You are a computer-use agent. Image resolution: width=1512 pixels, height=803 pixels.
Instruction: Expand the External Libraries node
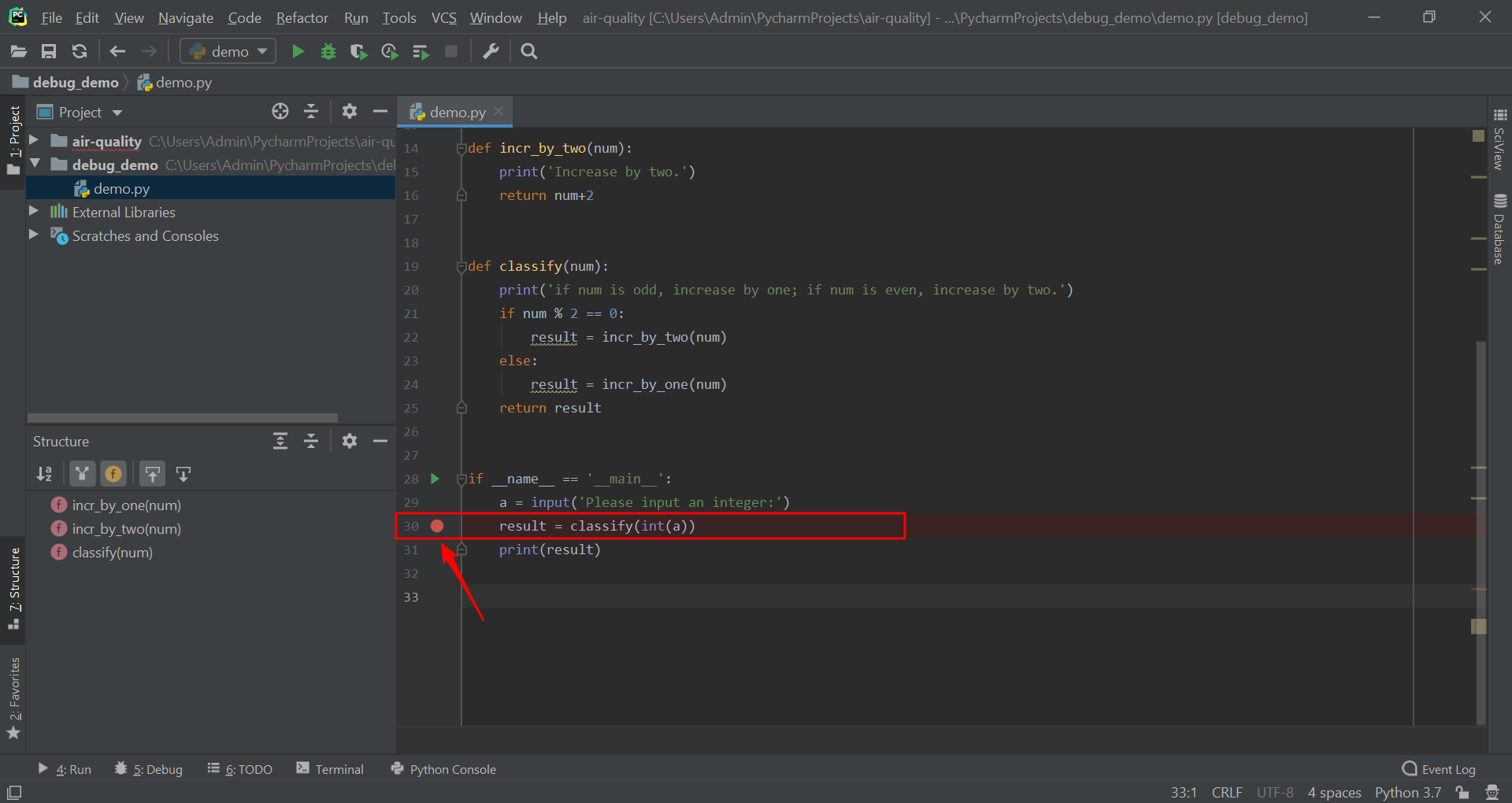coord(33,211)
